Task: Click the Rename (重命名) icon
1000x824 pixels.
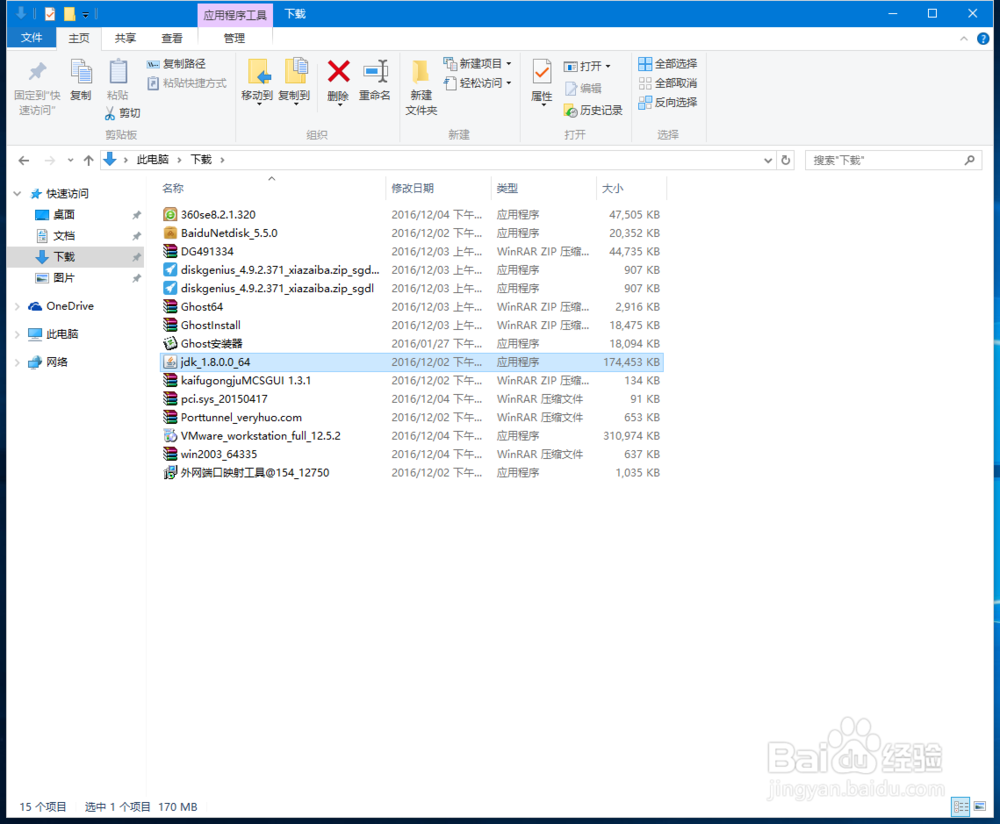Action: pyautogui.click(x=375, y=71)
